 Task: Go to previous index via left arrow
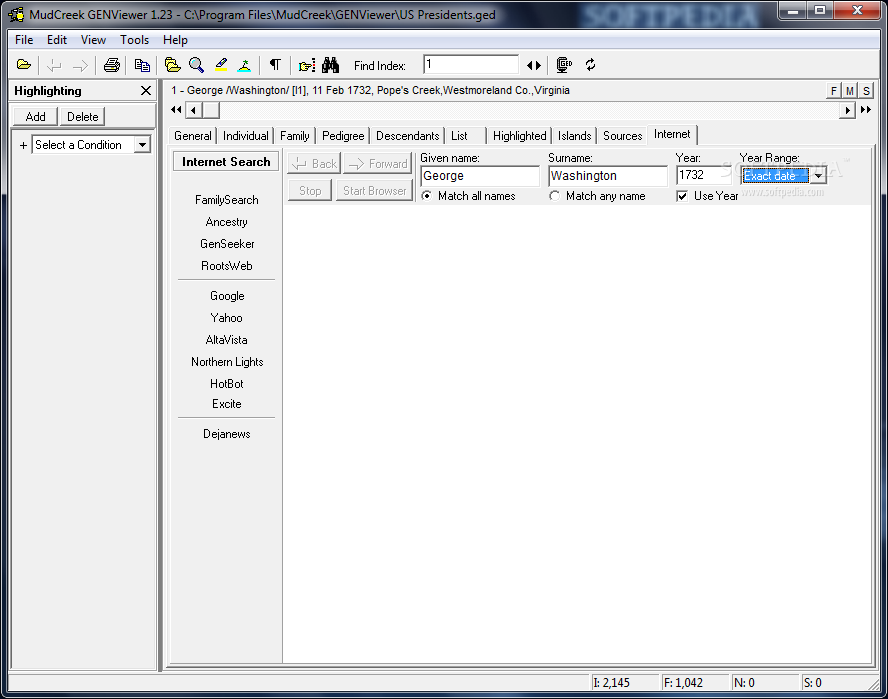[530, 66]
